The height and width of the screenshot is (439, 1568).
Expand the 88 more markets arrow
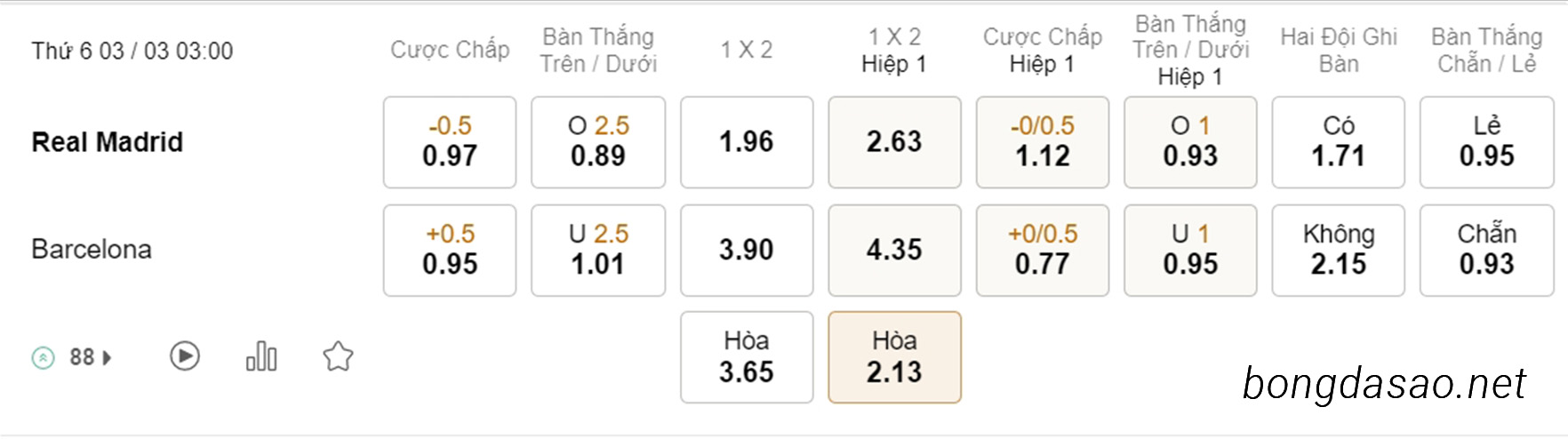(x=108, y=358)
